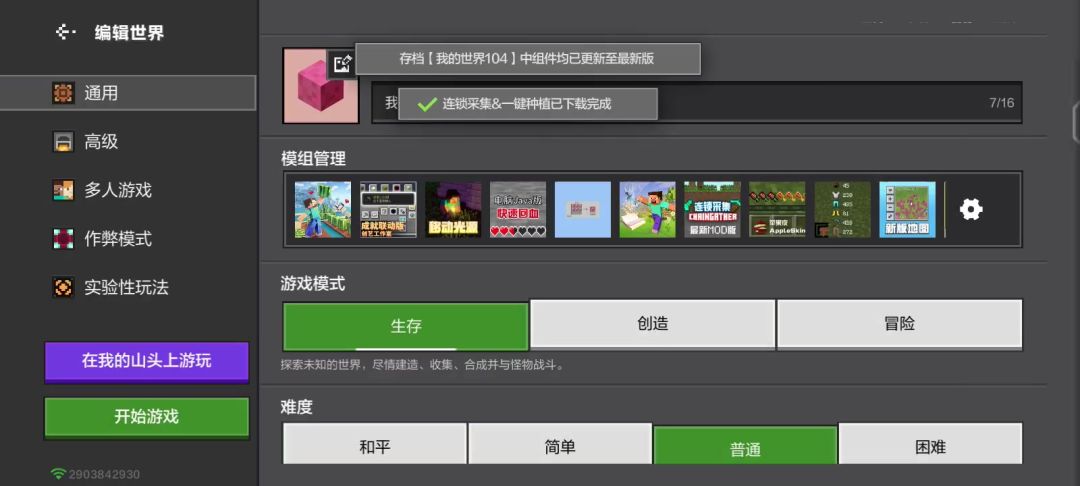Image resolution: width=1080 pixels, height=486 pixels.
Task: Open mod management settings gear
Action: tap(971, 209)
